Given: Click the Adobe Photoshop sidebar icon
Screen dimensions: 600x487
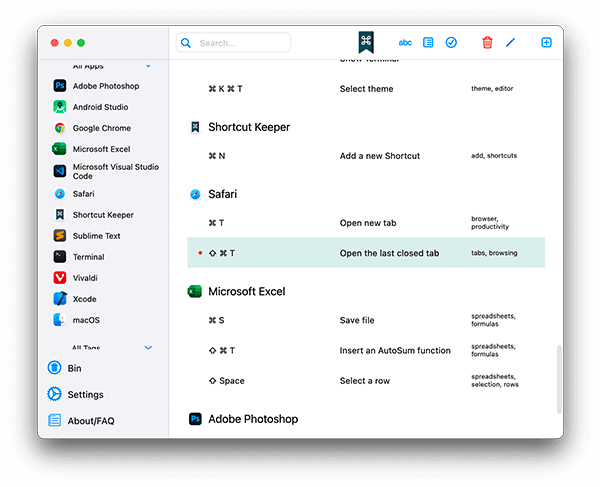Looking at the screenshot, I should point(60,86).
